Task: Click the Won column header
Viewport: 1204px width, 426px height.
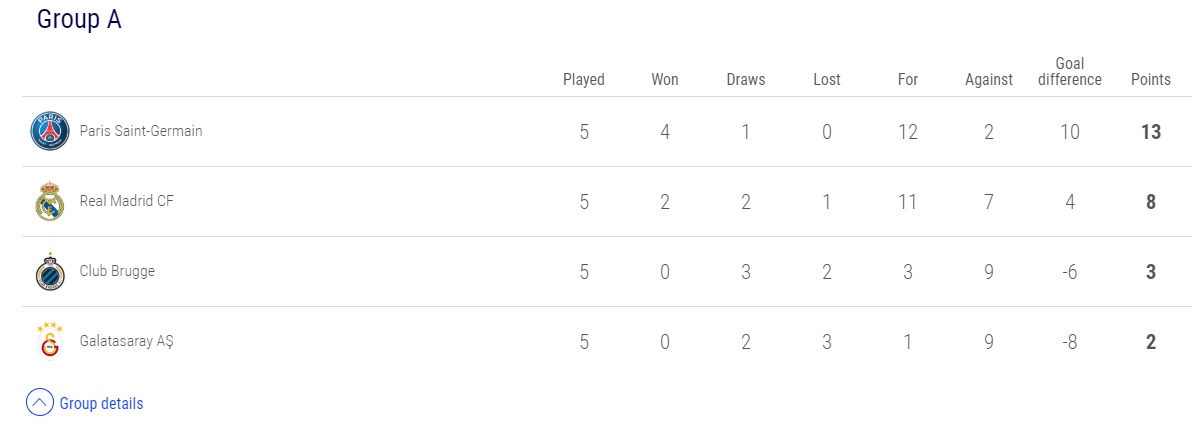Action: 665,79
